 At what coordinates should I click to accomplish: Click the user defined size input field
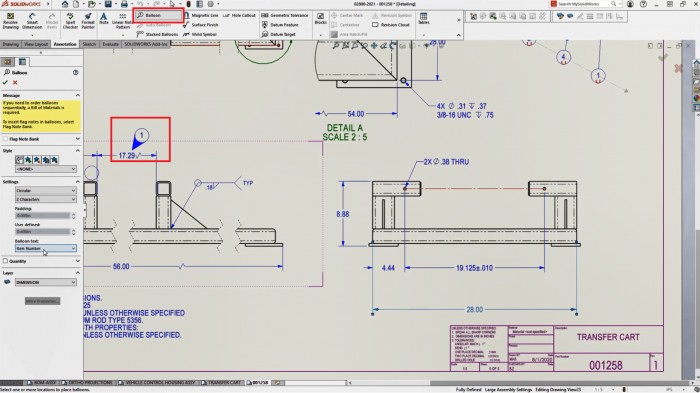point(43,232)
